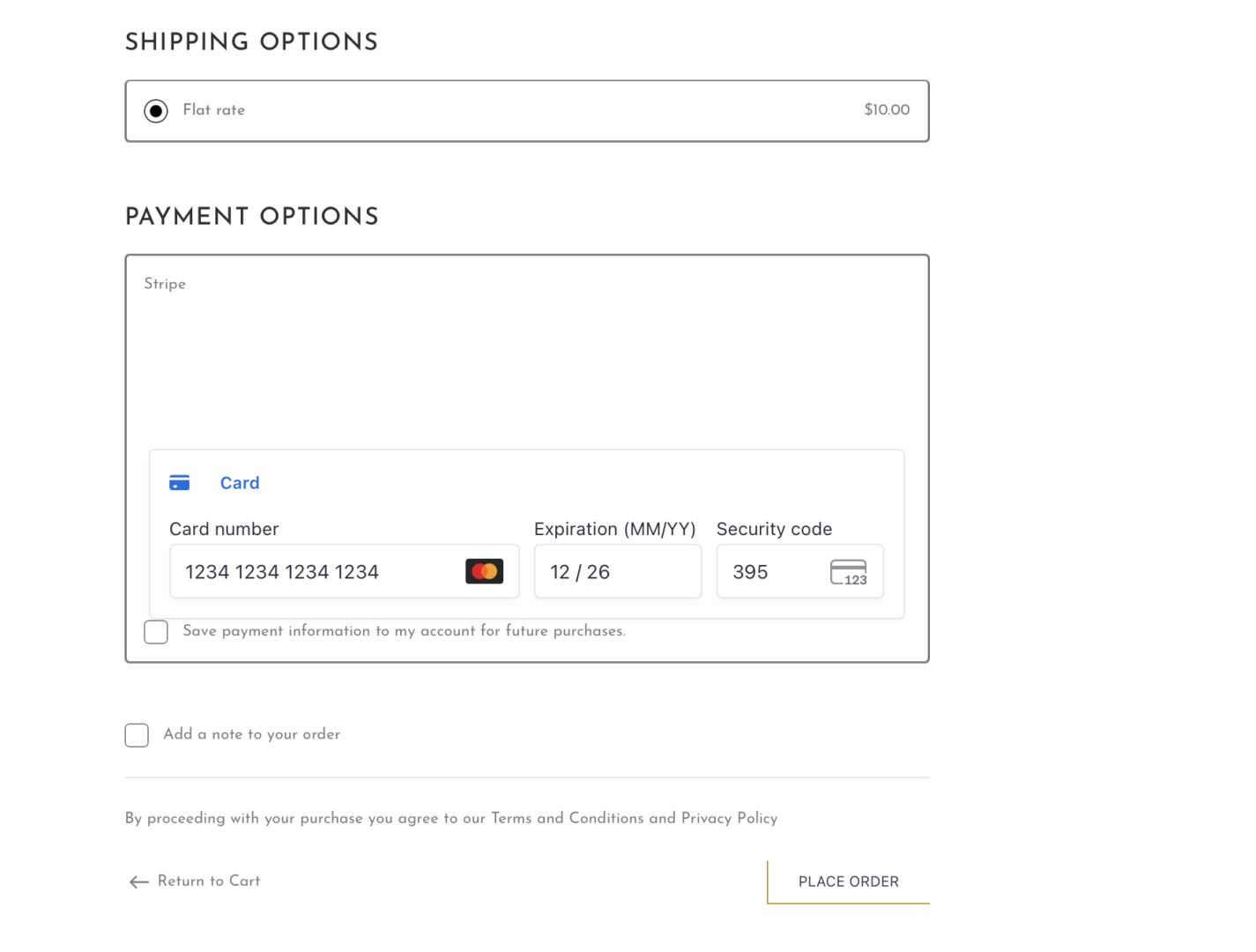Select the Flat rate radio button
Screen dimensions: 1256x952
coord(156,111)
